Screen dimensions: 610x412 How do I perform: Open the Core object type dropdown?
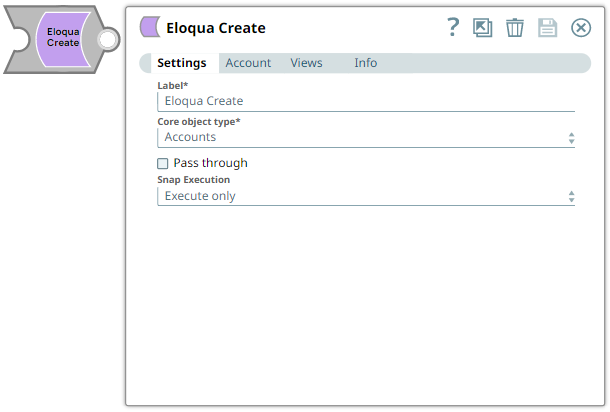pos(366,137)
